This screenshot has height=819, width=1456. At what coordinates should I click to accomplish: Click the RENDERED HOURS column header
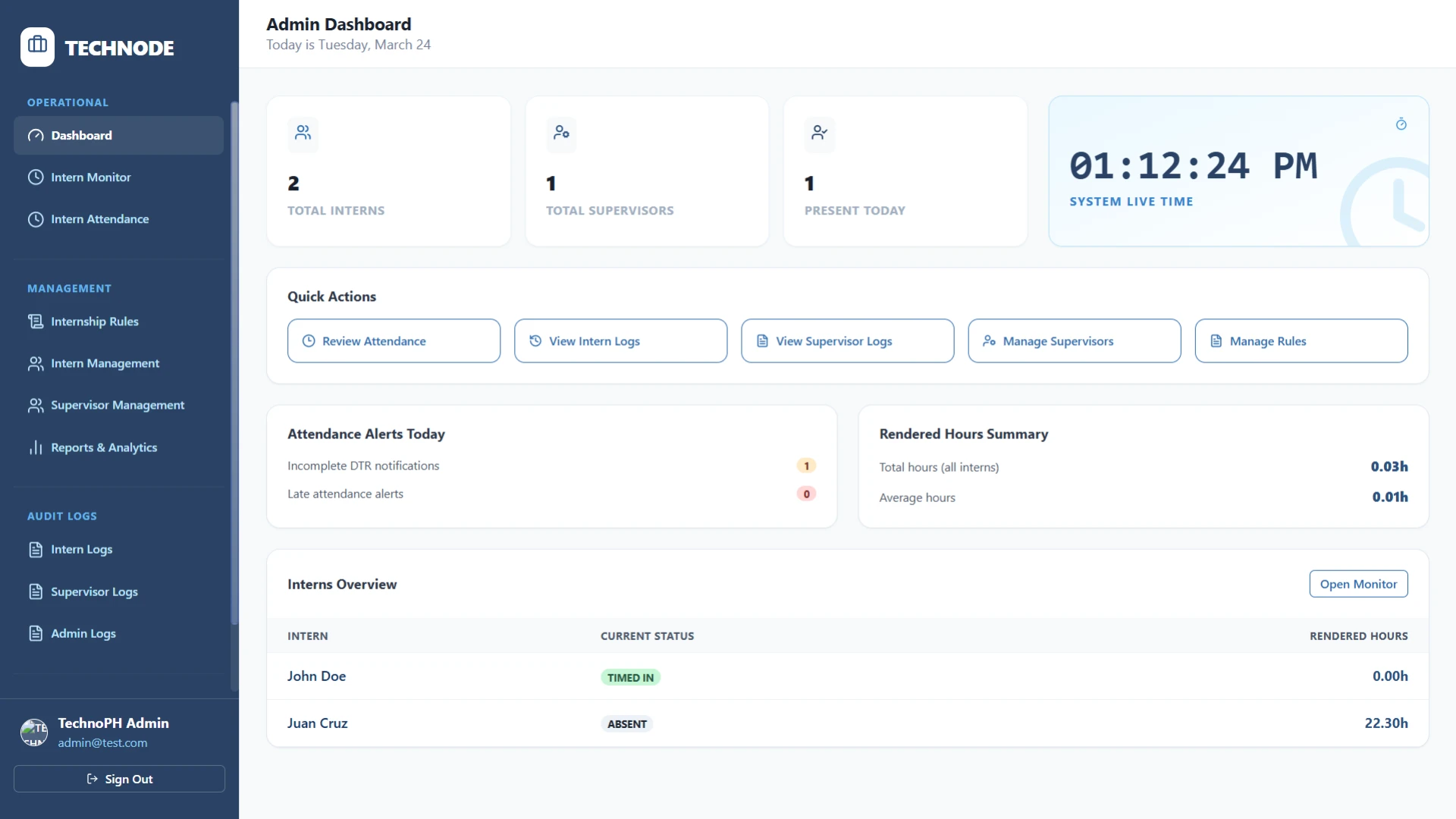[x=1358, y=636]
